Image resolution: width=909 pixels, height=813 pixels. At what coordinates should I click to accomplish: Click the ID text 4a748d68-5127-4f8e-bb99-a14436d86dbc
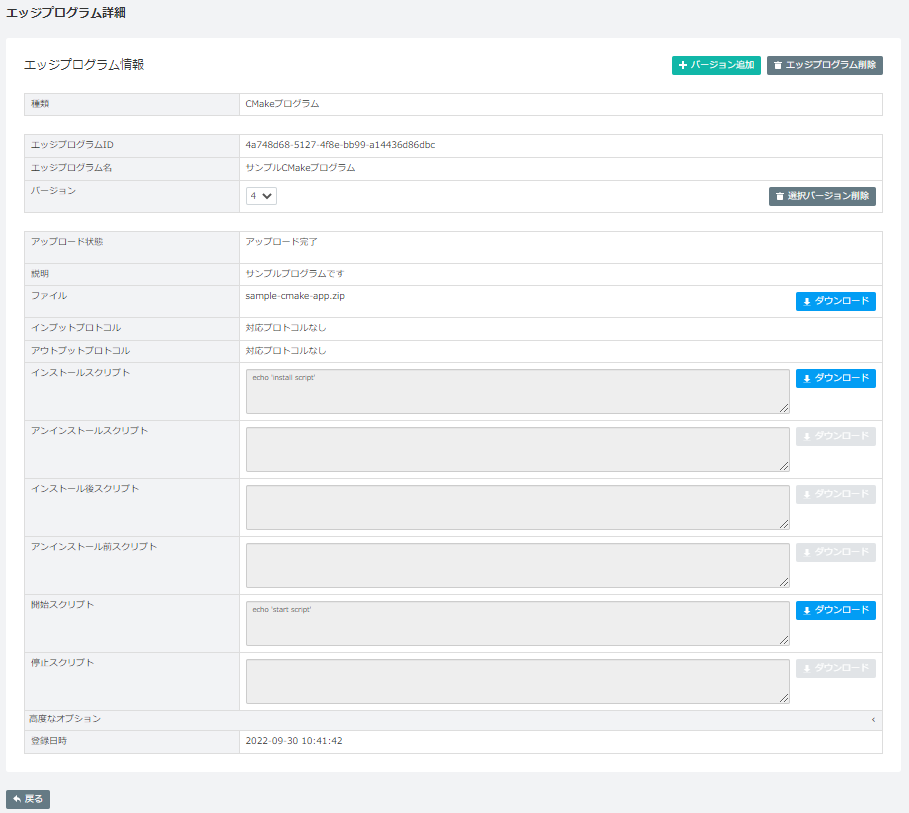pyautogui.click(x=340, y=145)
